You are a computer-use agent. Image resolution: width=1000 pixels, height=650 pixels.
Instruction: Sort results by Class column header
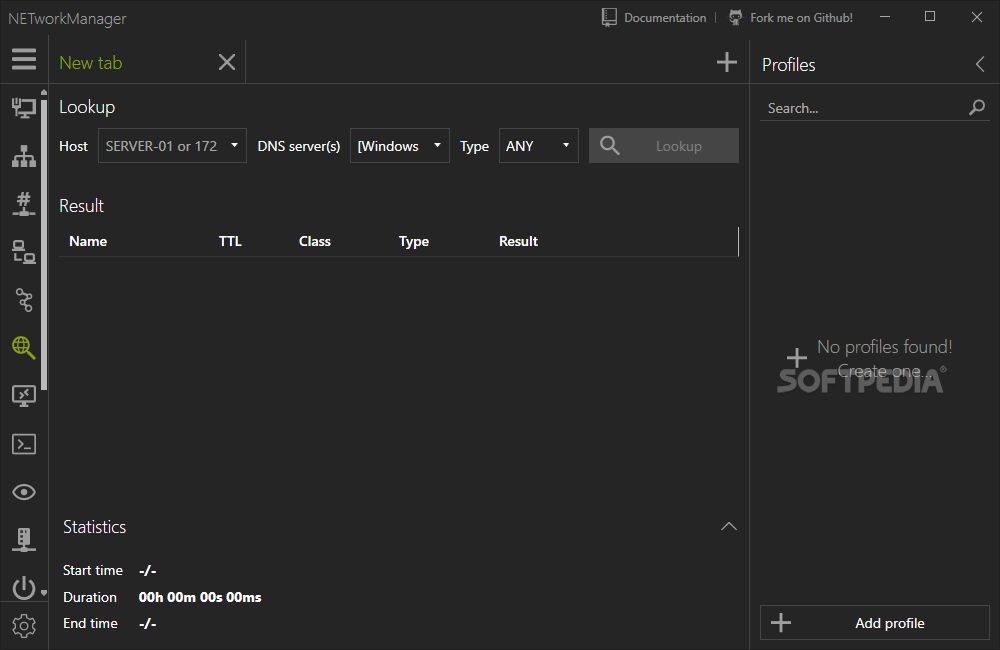click(314, 241)
